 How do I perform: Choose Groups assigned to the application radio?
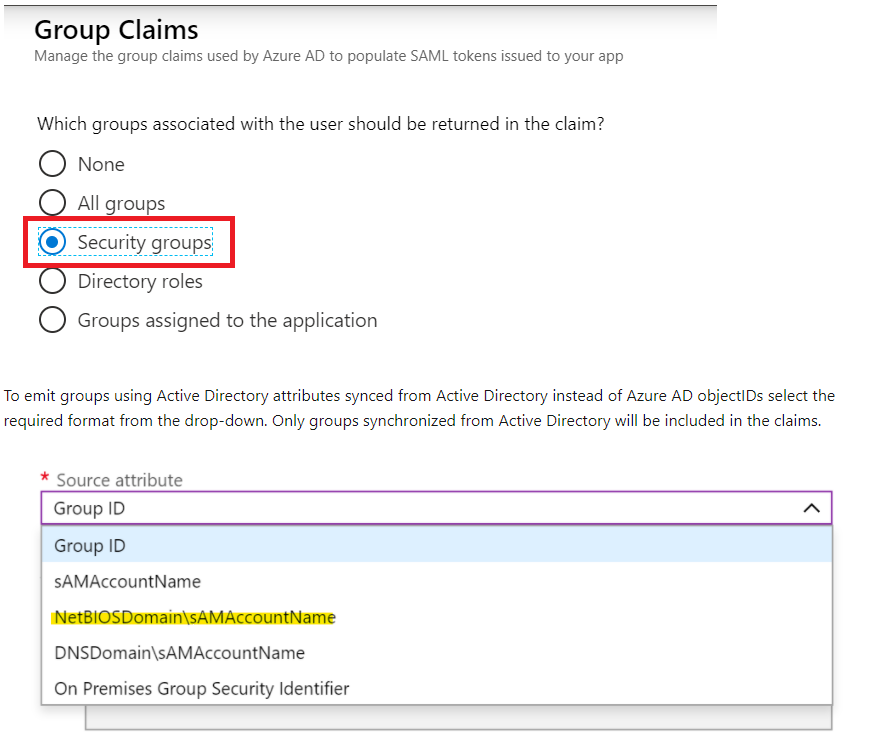click(52, 320)
